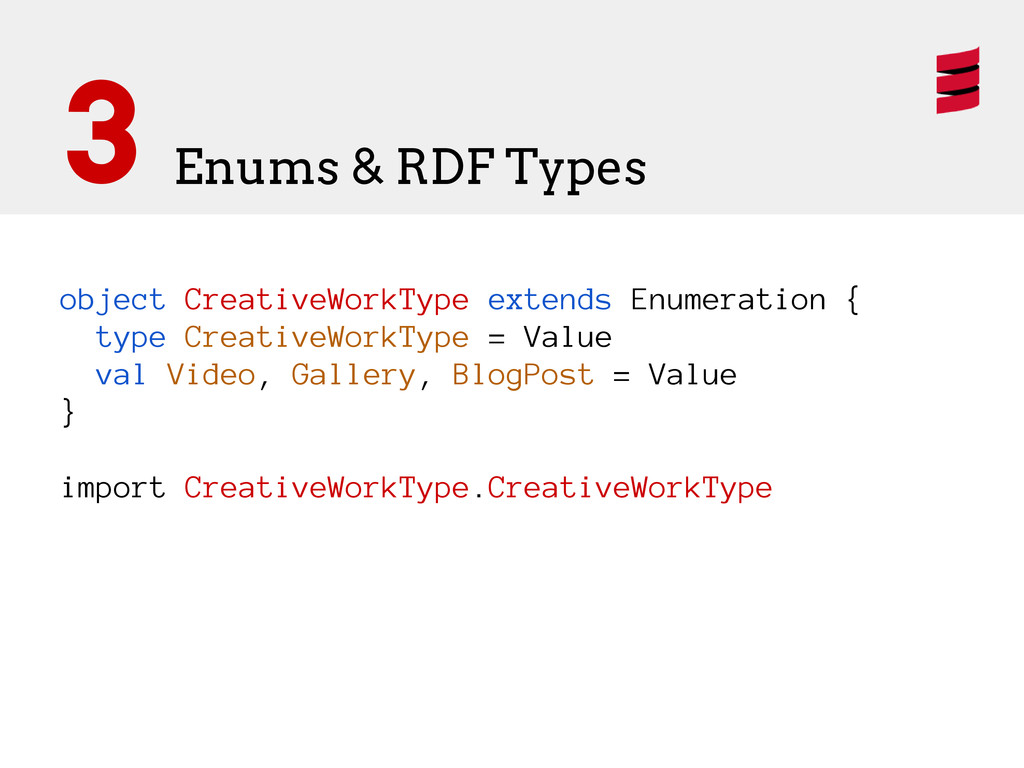Viewport: 1024px width, 768px height.
Task: Click the 'Gallery' value name
Action: click(x=353, y=376)
